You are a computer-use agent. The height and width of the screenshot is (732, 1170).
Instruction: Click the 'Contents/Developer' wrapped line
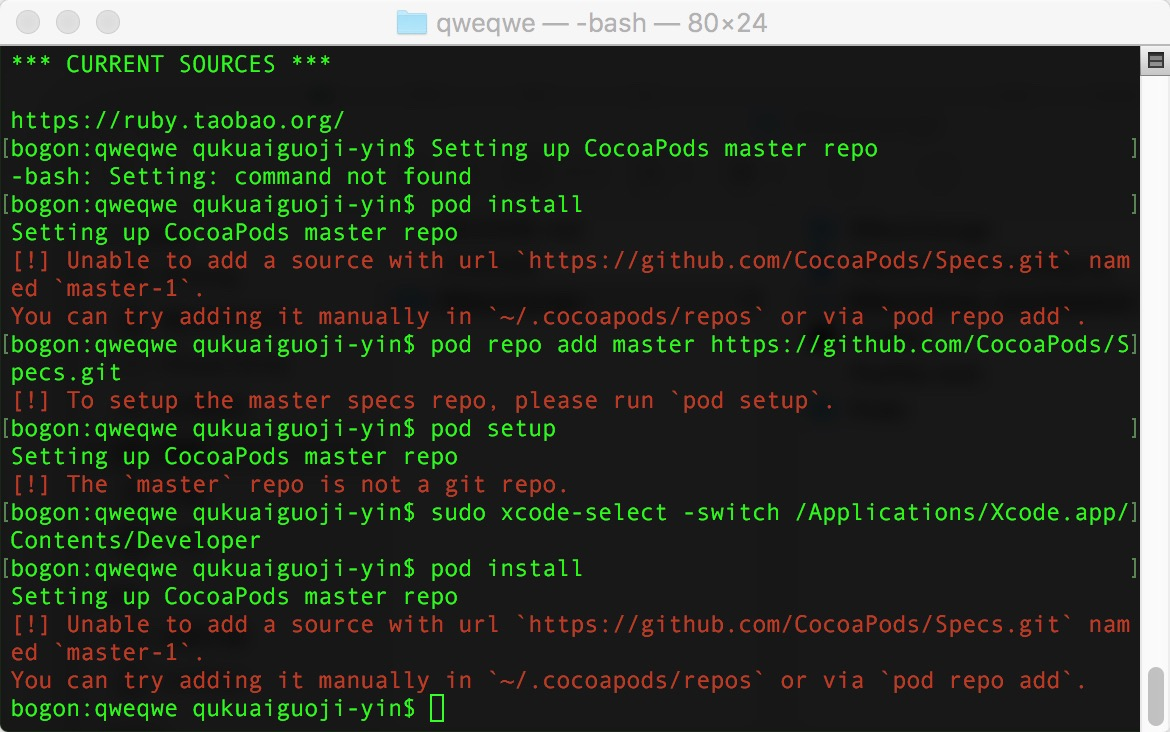click(136, 540)
